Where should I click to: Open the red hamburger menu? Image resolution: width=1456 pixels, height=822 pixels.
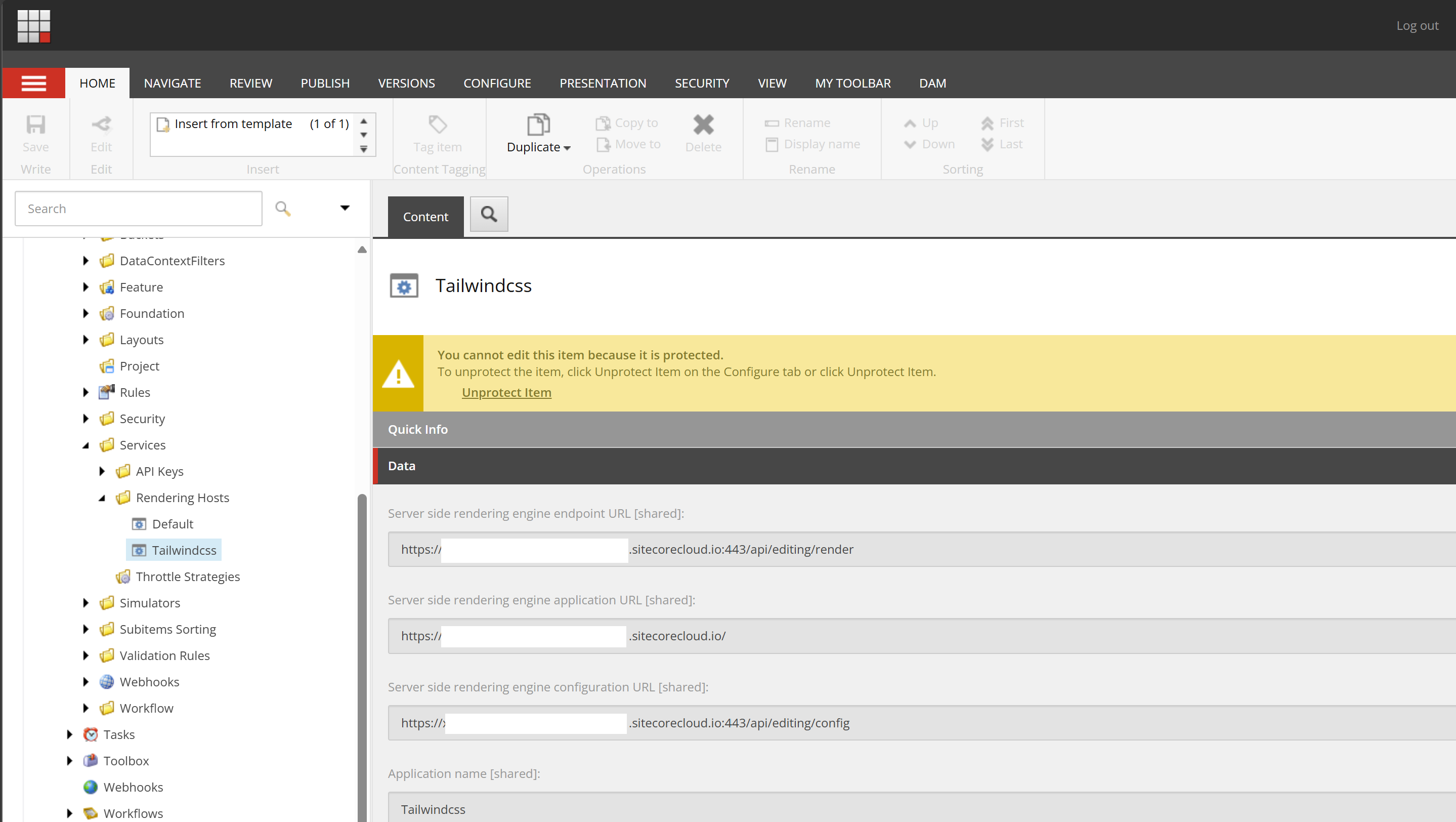tap(34, 83)
